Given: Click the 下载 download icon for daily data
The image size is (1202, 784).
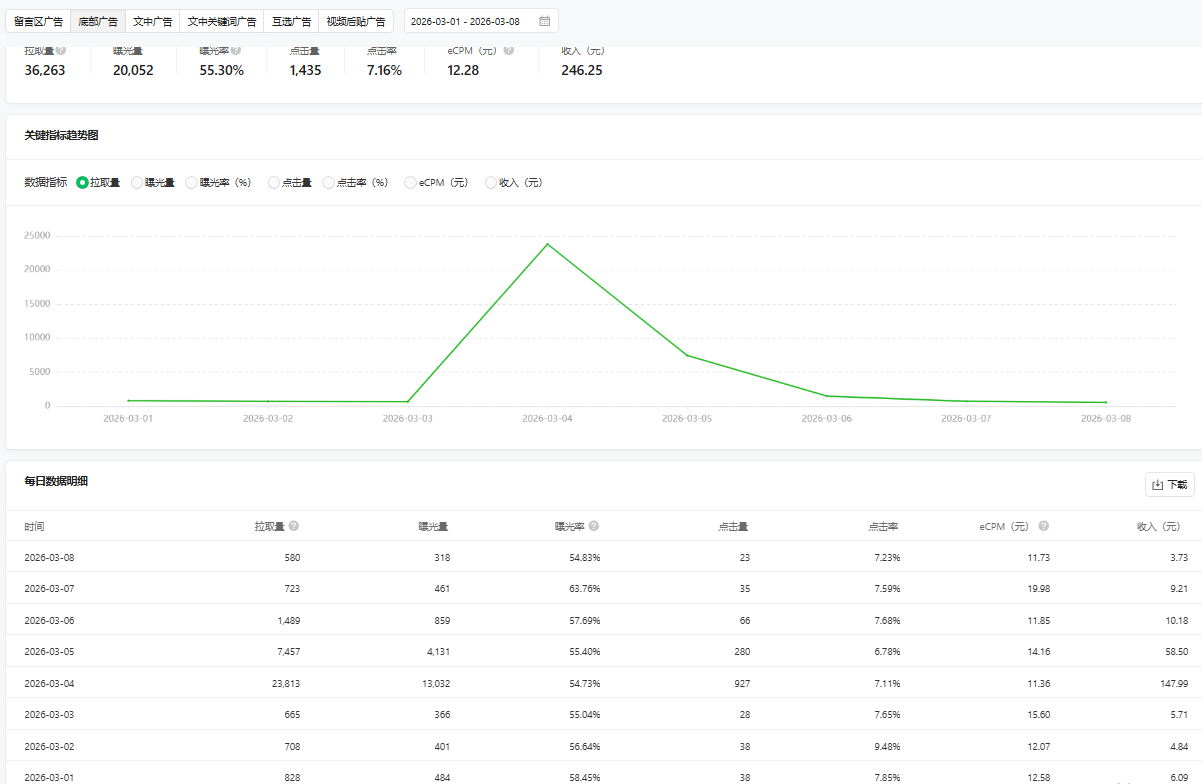Looking at the screenshot, I should tap(1158, 485).
